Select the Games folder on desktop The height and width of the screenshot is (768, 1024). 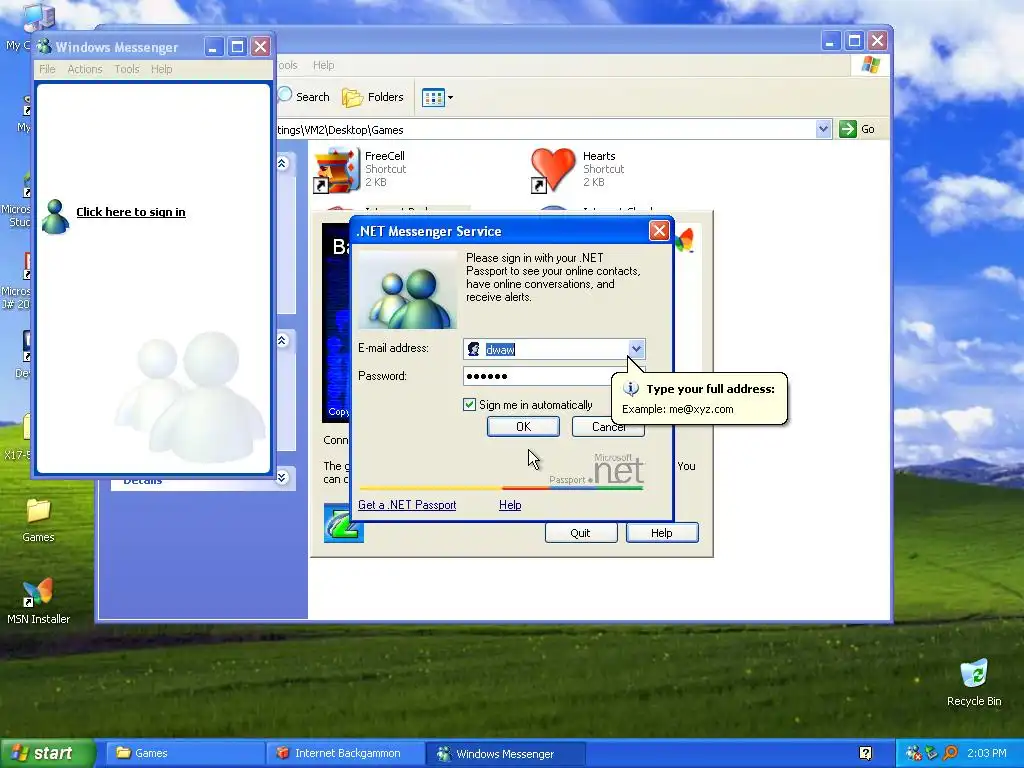38,520
